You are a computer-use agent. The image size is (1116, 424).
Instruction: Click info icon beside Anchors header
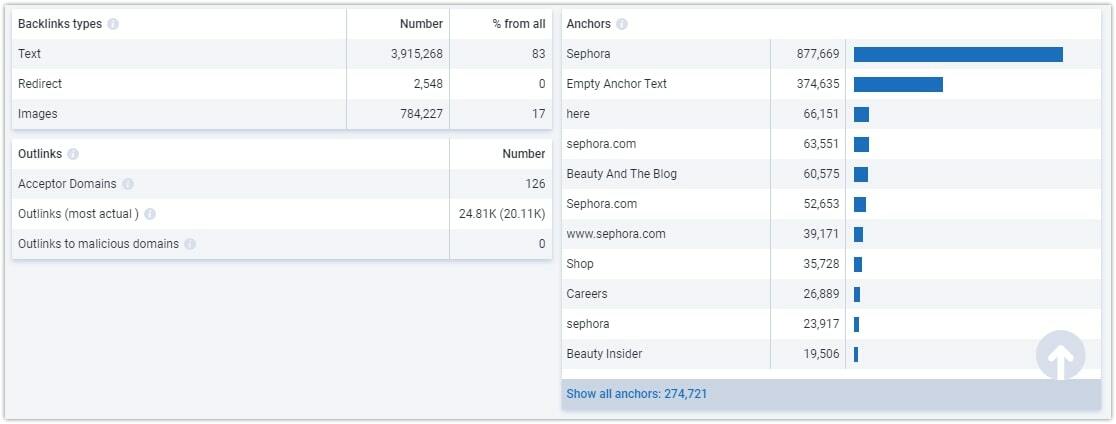tap(622, 24)
